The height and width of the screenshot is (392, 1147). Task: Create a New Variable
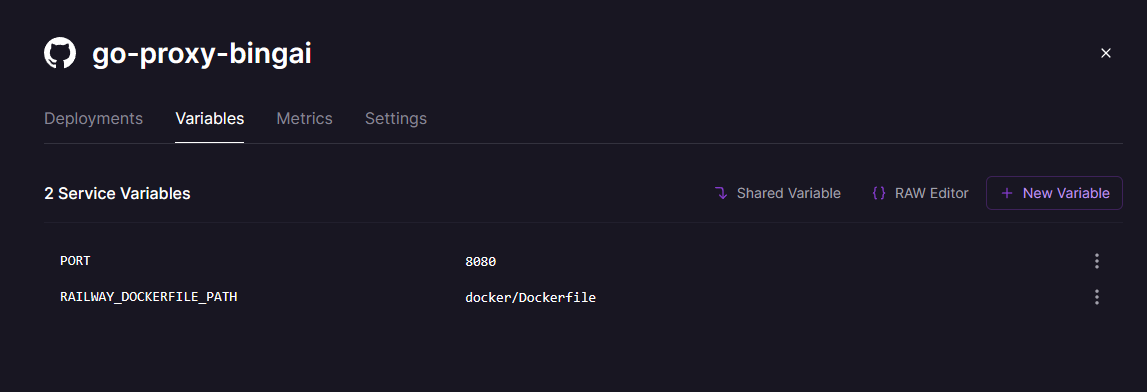click(x=1054, y=193)
